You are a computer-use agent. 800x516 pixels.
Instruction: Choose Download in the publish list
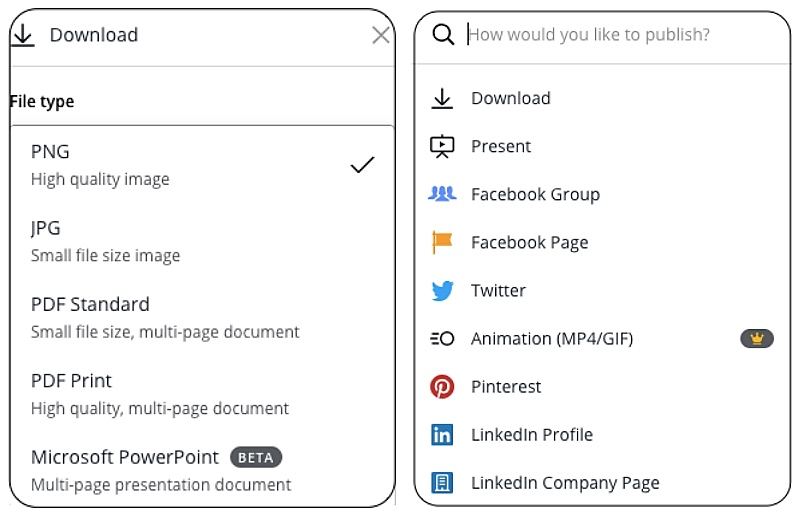(x=602, y=98)
